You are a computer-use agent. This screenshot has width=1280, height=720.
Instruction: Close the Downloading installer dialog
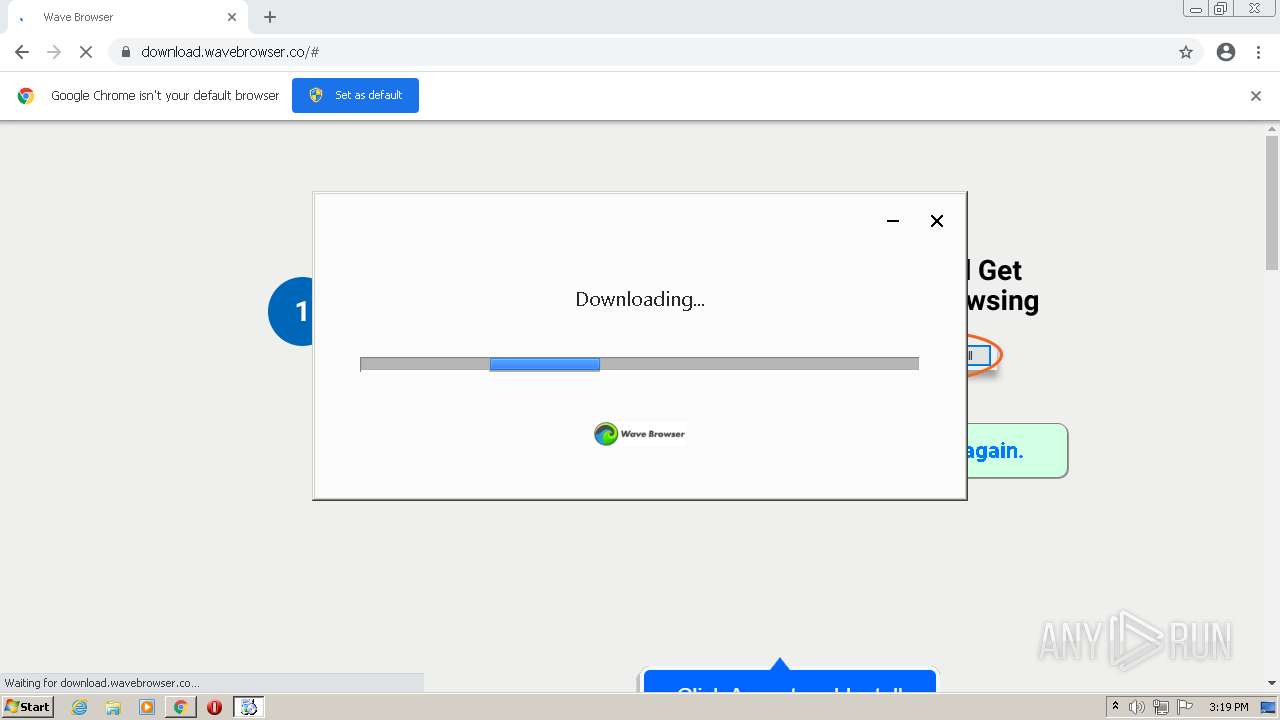point(937,221)
